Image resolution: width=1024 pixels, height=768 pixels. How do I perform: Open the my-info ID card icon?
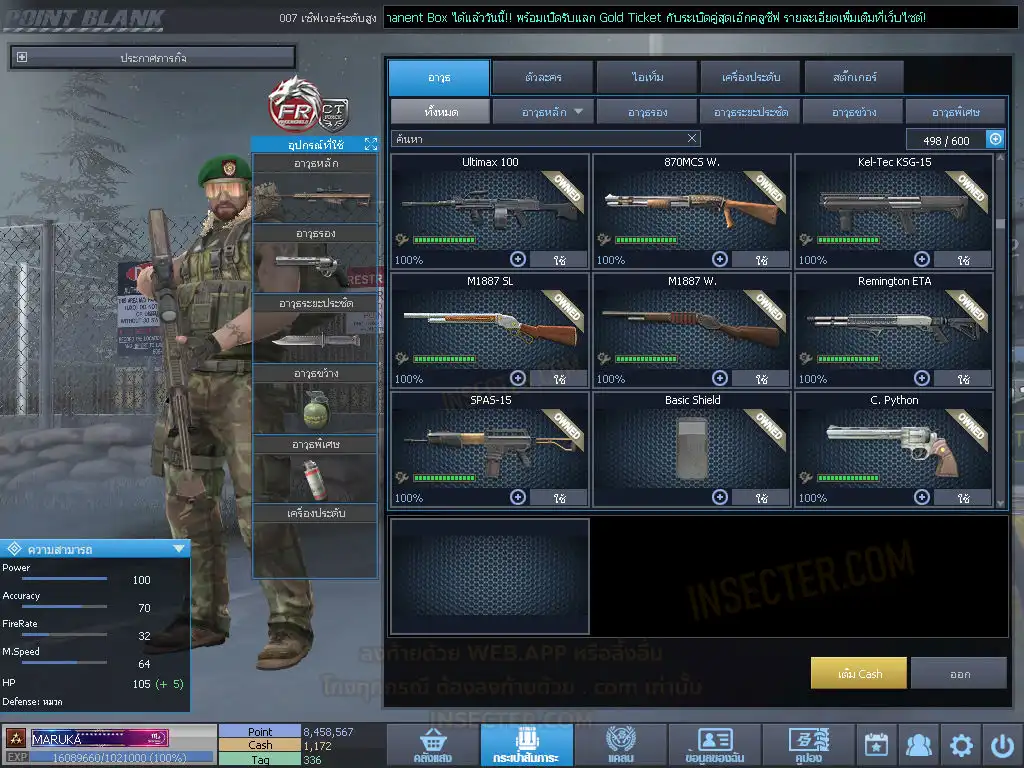click(x=714, y=745)
